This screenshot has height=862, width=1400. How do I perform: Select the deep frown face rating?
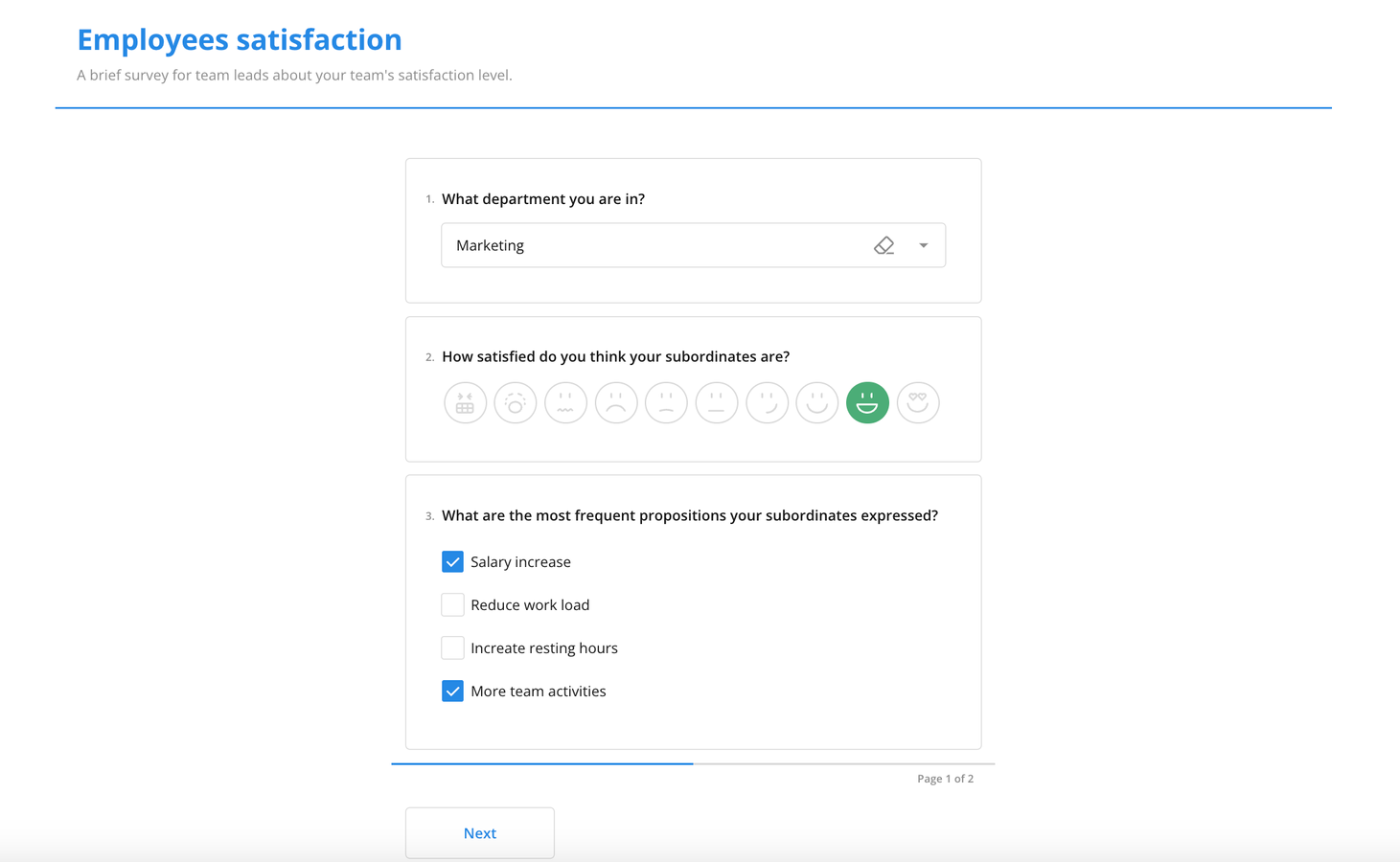pyautogui.click(x=616, y=402)
